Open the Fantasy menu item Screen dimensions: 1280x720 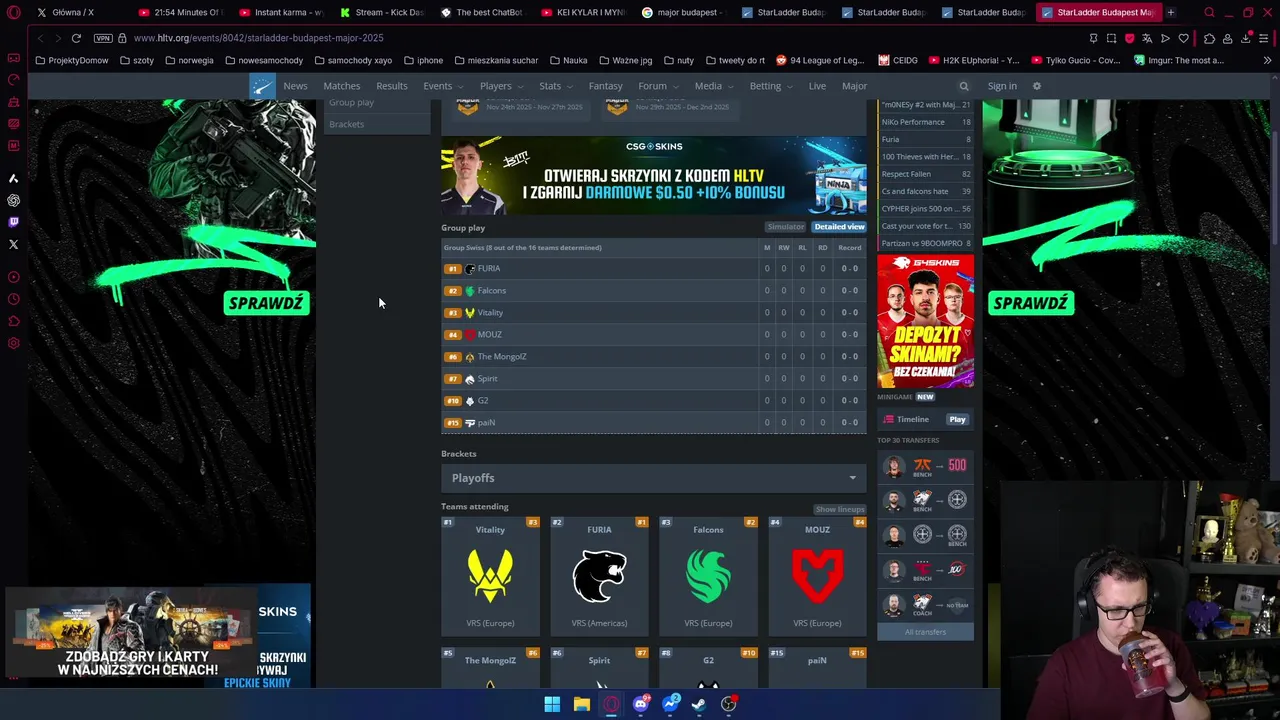tap(605, 86)
